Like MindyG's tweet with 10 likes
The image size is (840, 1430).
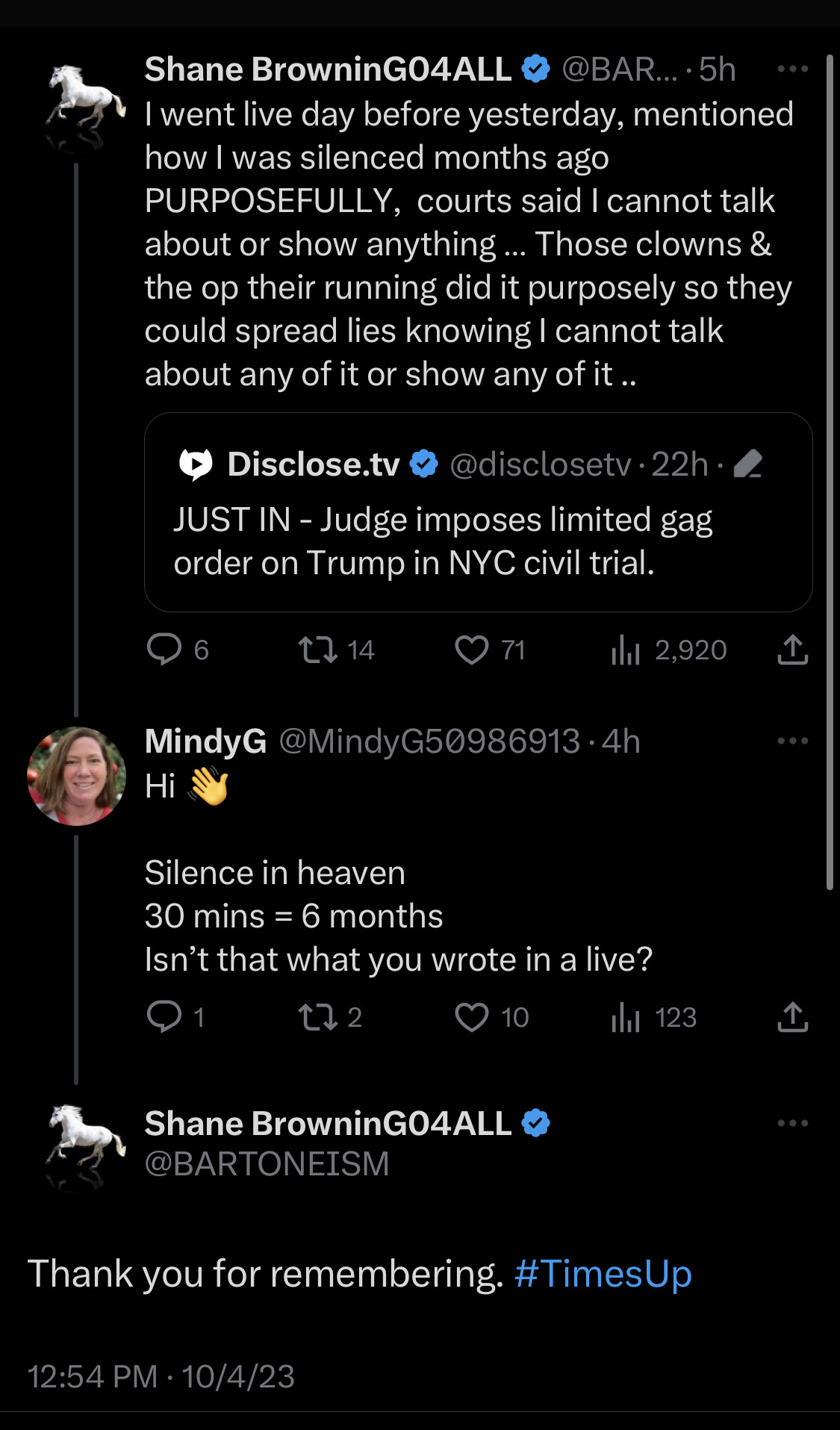(472, 1017)
